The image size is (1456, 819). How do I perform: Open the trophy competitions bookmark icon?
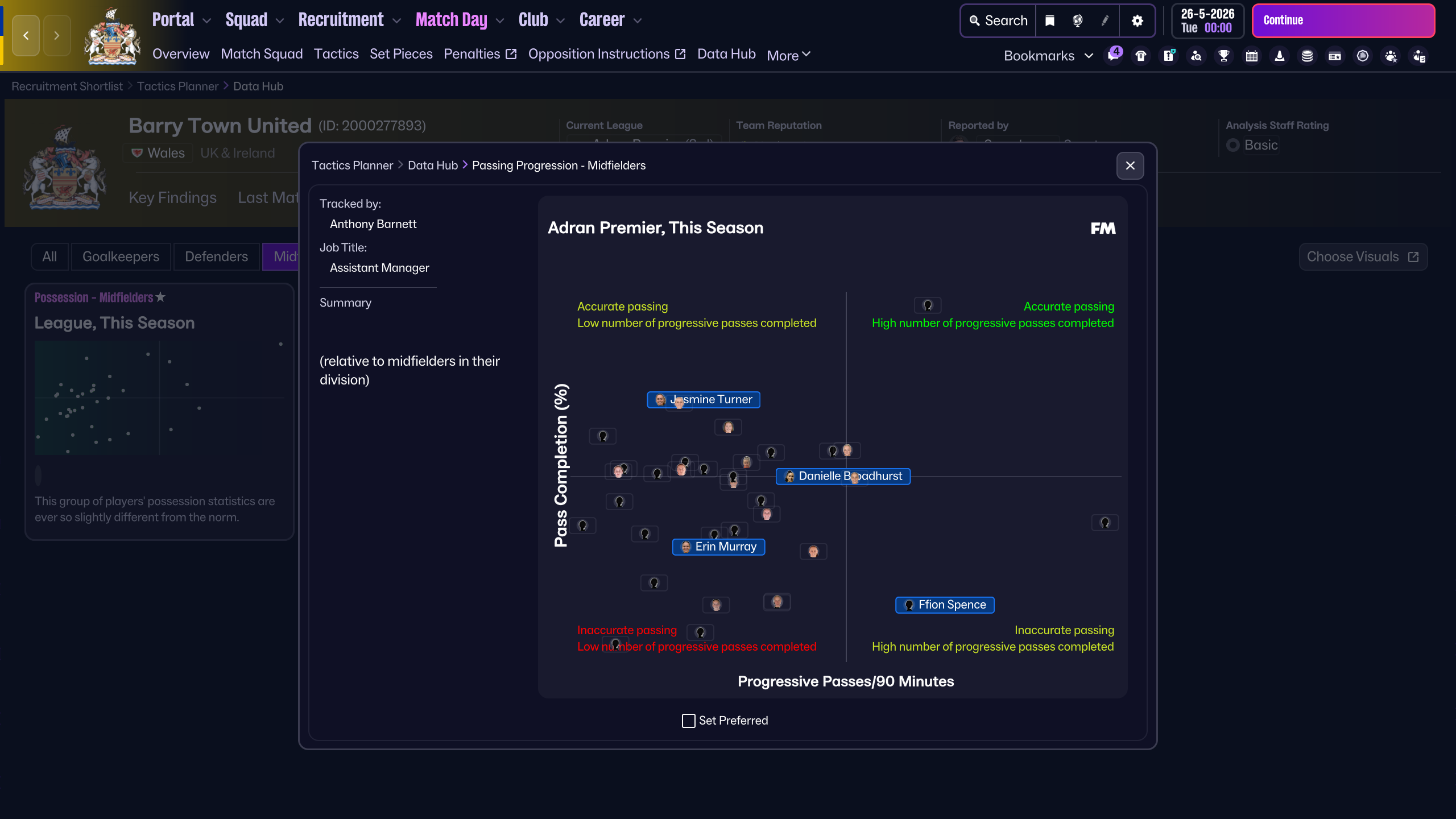coord(1224,56)
